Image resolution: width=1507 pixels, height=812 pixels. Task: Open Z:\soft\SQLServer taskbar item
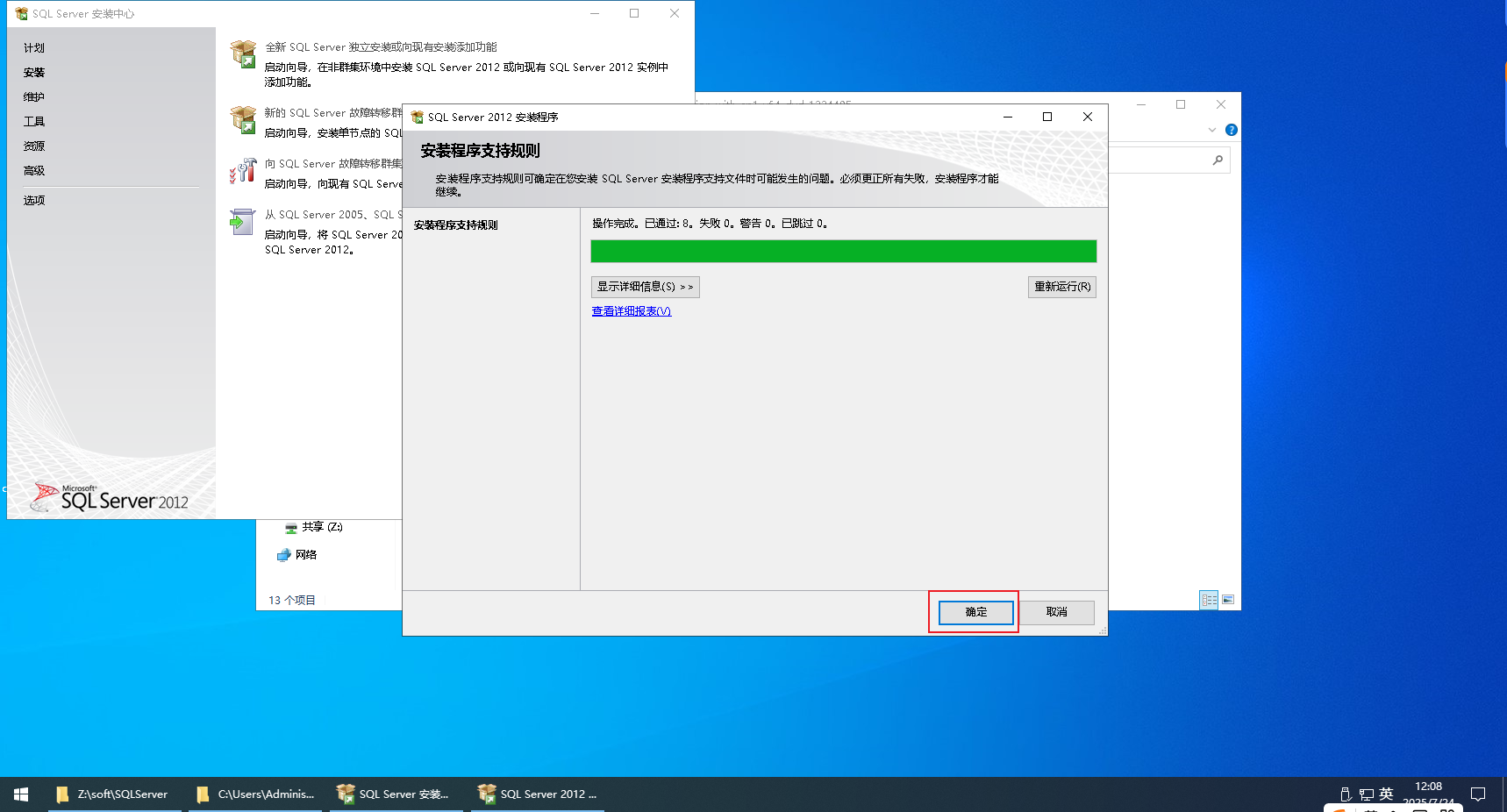tap(114, 794)
